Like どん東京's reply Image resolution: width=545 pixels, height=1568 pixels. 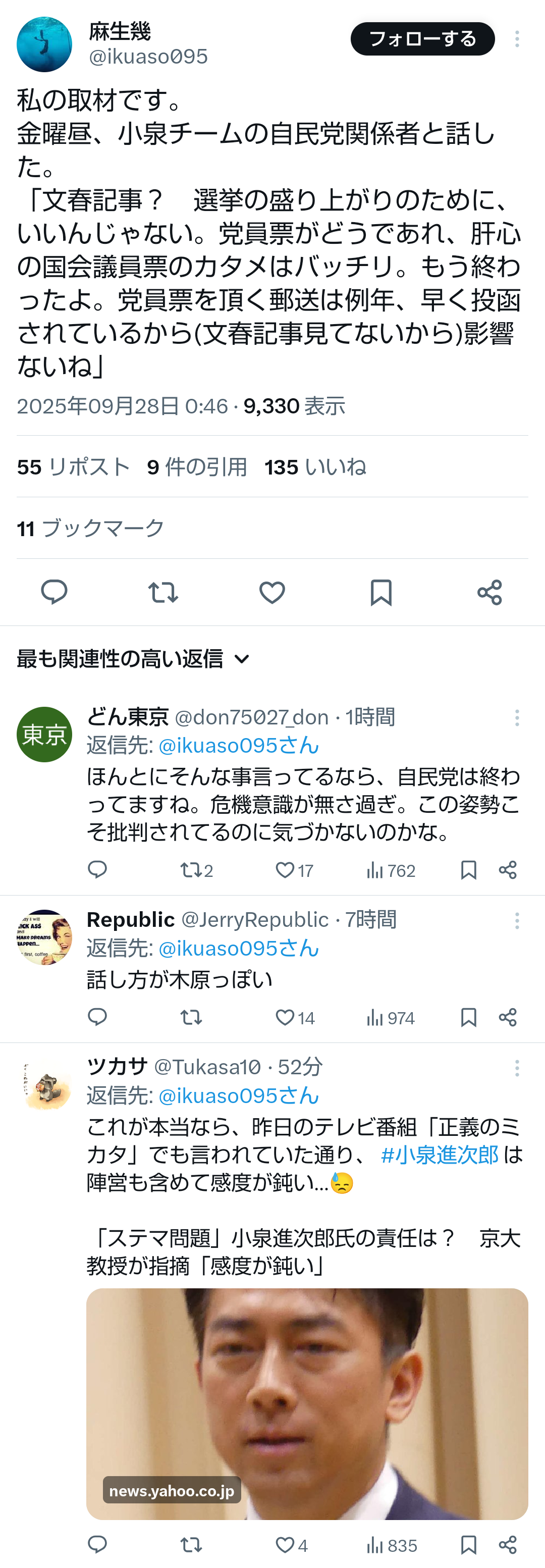pos(285,870)
